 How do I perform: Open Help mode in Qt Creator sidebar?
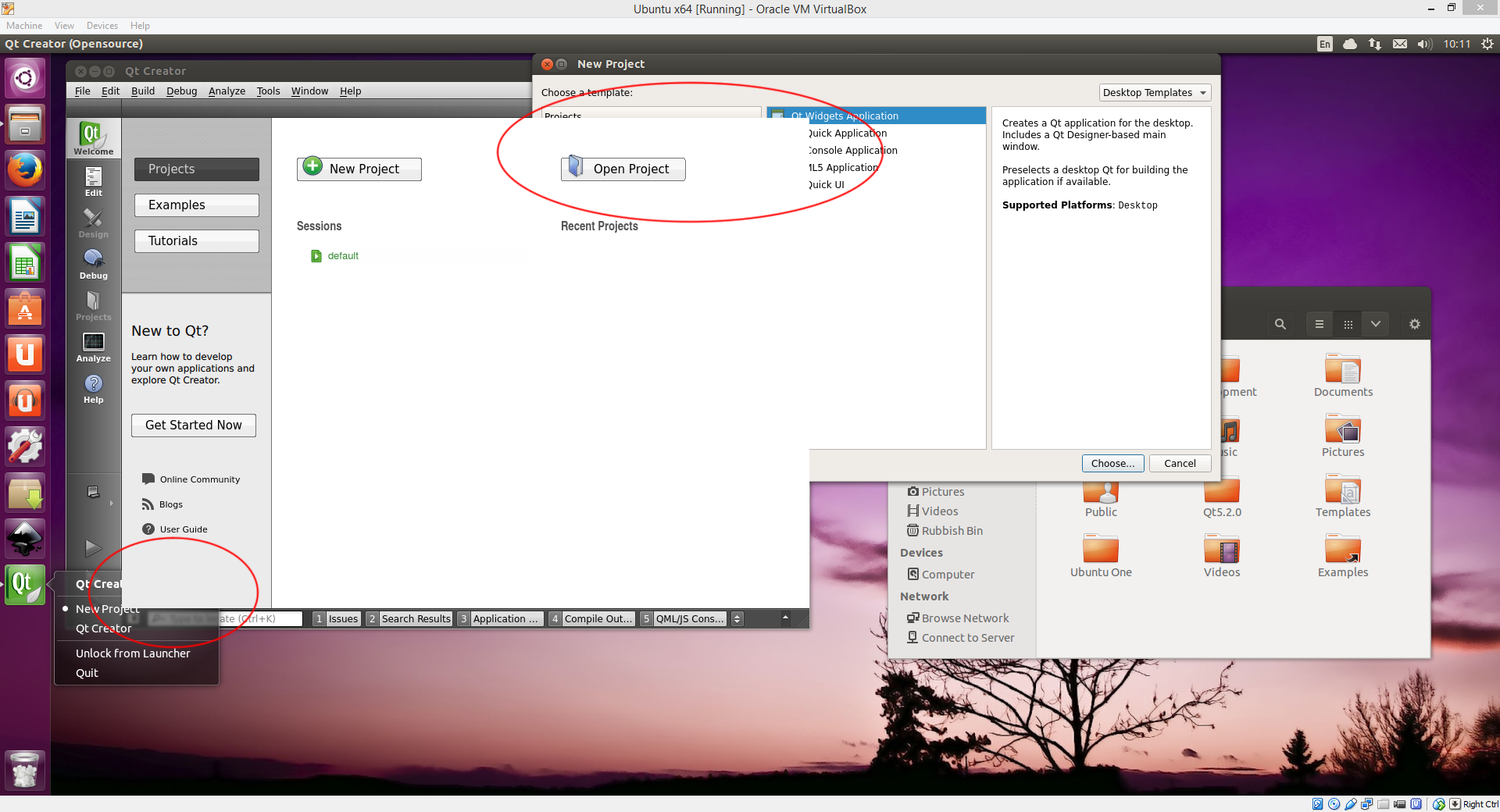(x=93, y=389)
